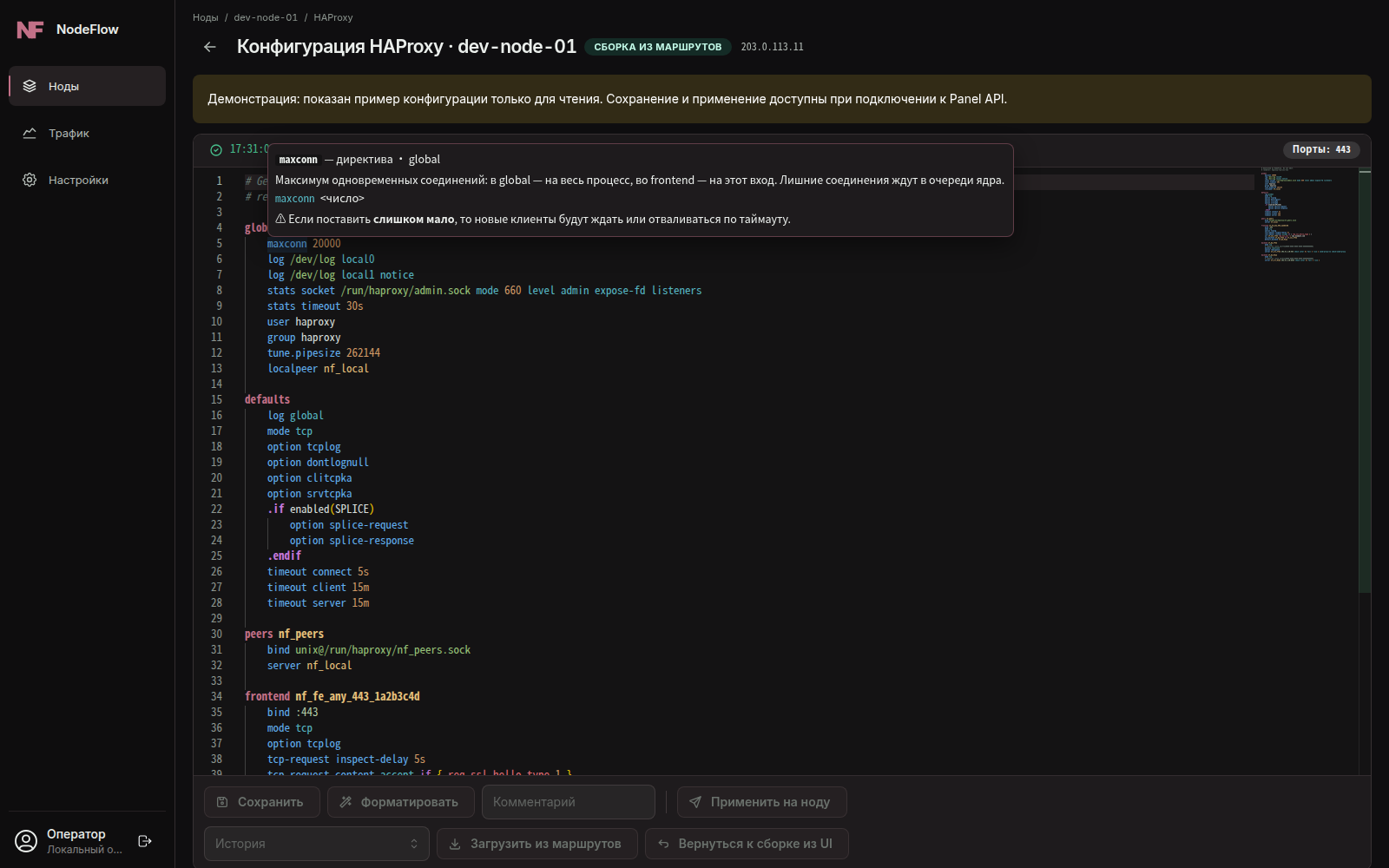The height and width of the screenshot is (868, 1389).
Task: Click the 'frontend nf_fe_any_443_1a2b3c4d' line
Action: coord(332,697)
